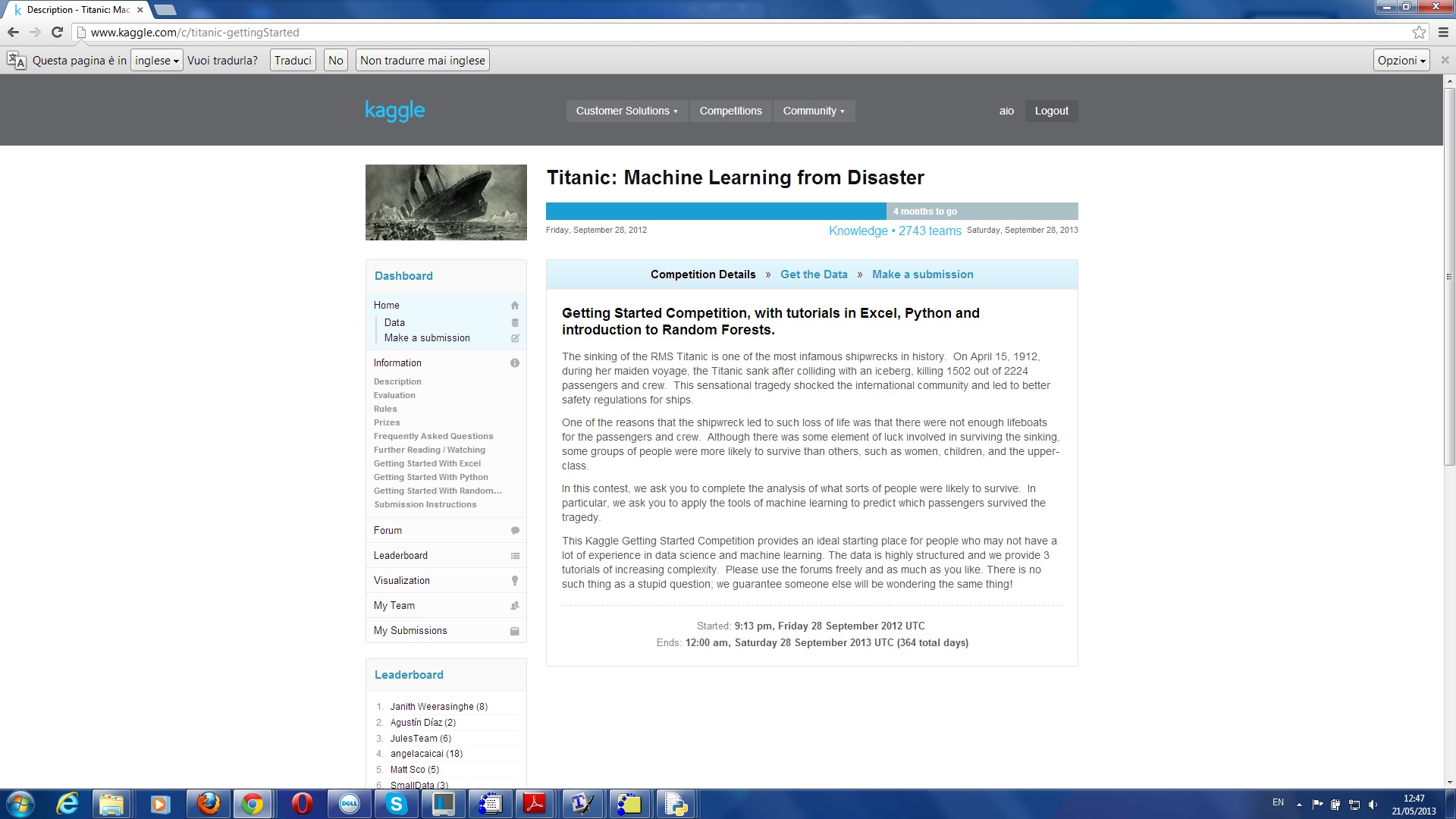Screen dimensions: 1456x819
Task: Switch to Make a submission tab
Action: [x=922, y=275]
